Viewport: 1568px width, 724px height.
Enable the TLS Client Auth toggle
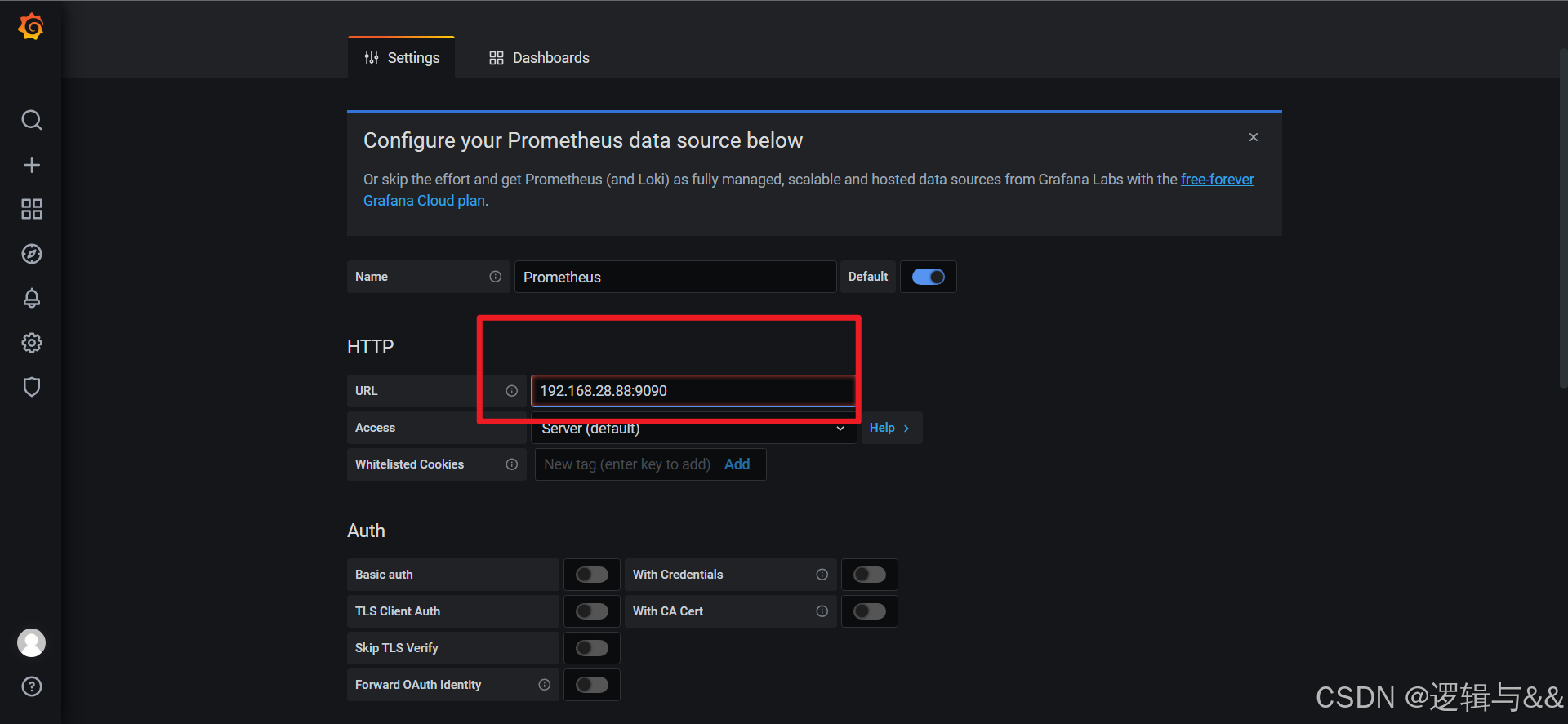pyautogui.click(x=592, y=611)
